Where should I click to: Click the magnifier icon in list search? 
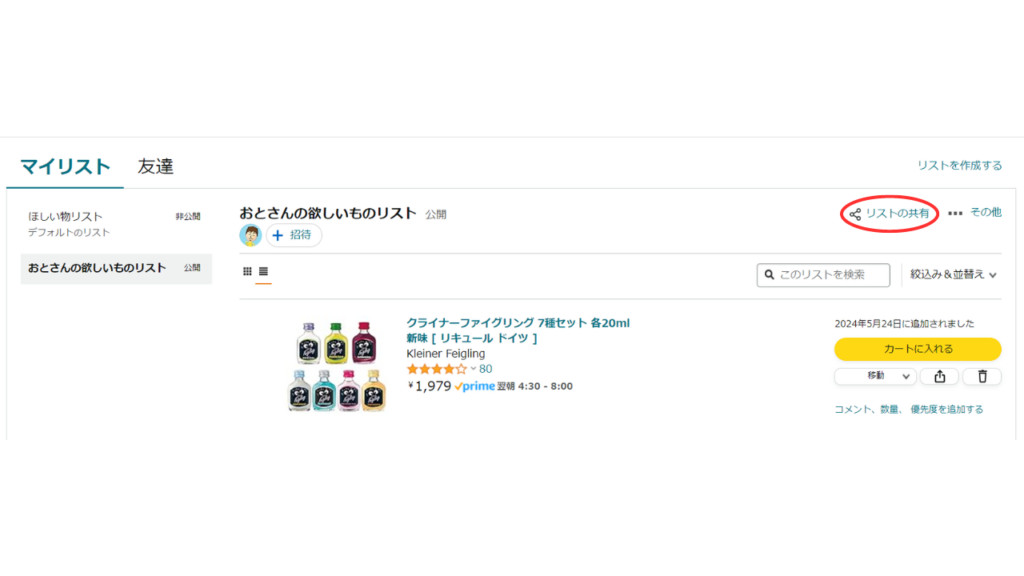tap(769, 275)
